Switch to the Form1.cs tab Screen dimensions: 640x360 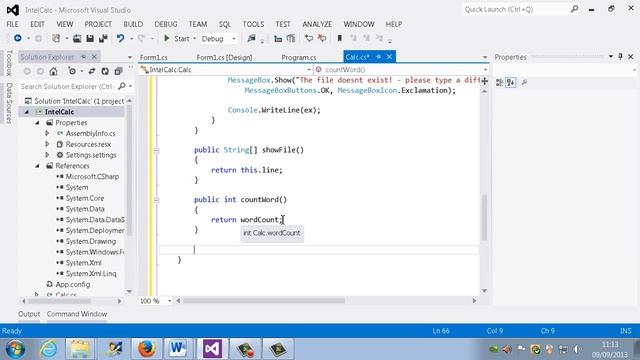click(153, 57)
